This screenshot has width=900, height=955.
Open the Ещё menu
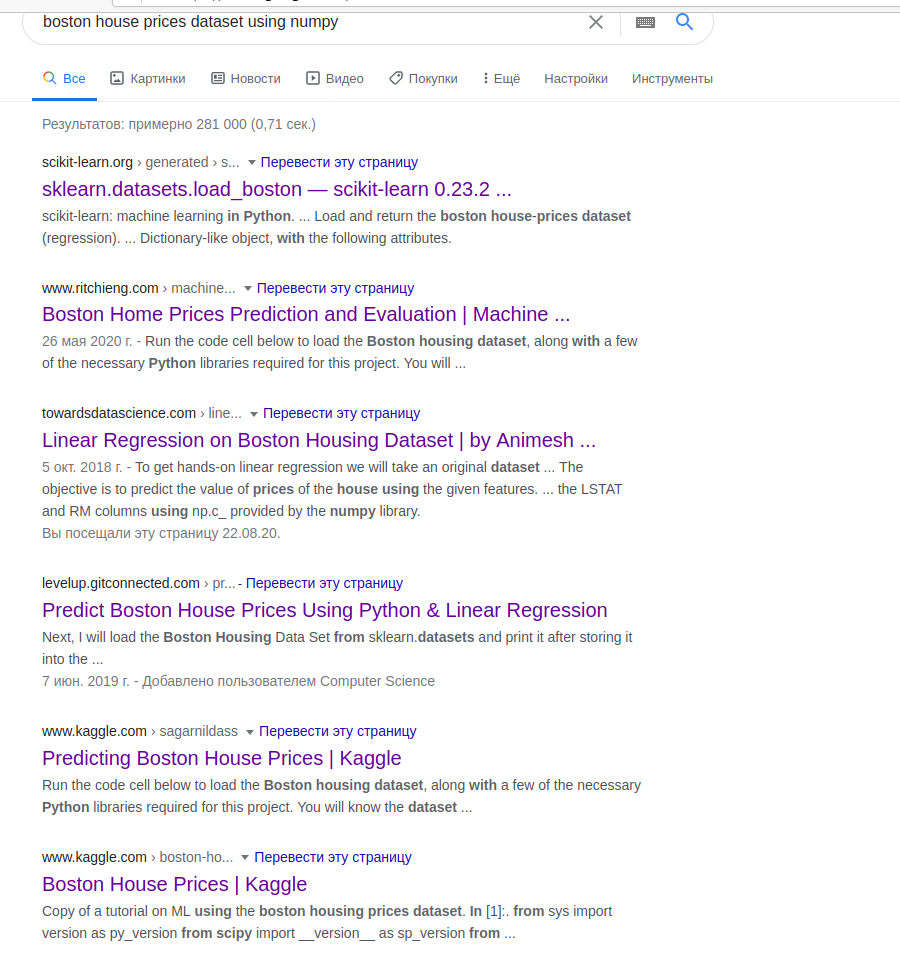pyautogui.click(x=501, y=79)
